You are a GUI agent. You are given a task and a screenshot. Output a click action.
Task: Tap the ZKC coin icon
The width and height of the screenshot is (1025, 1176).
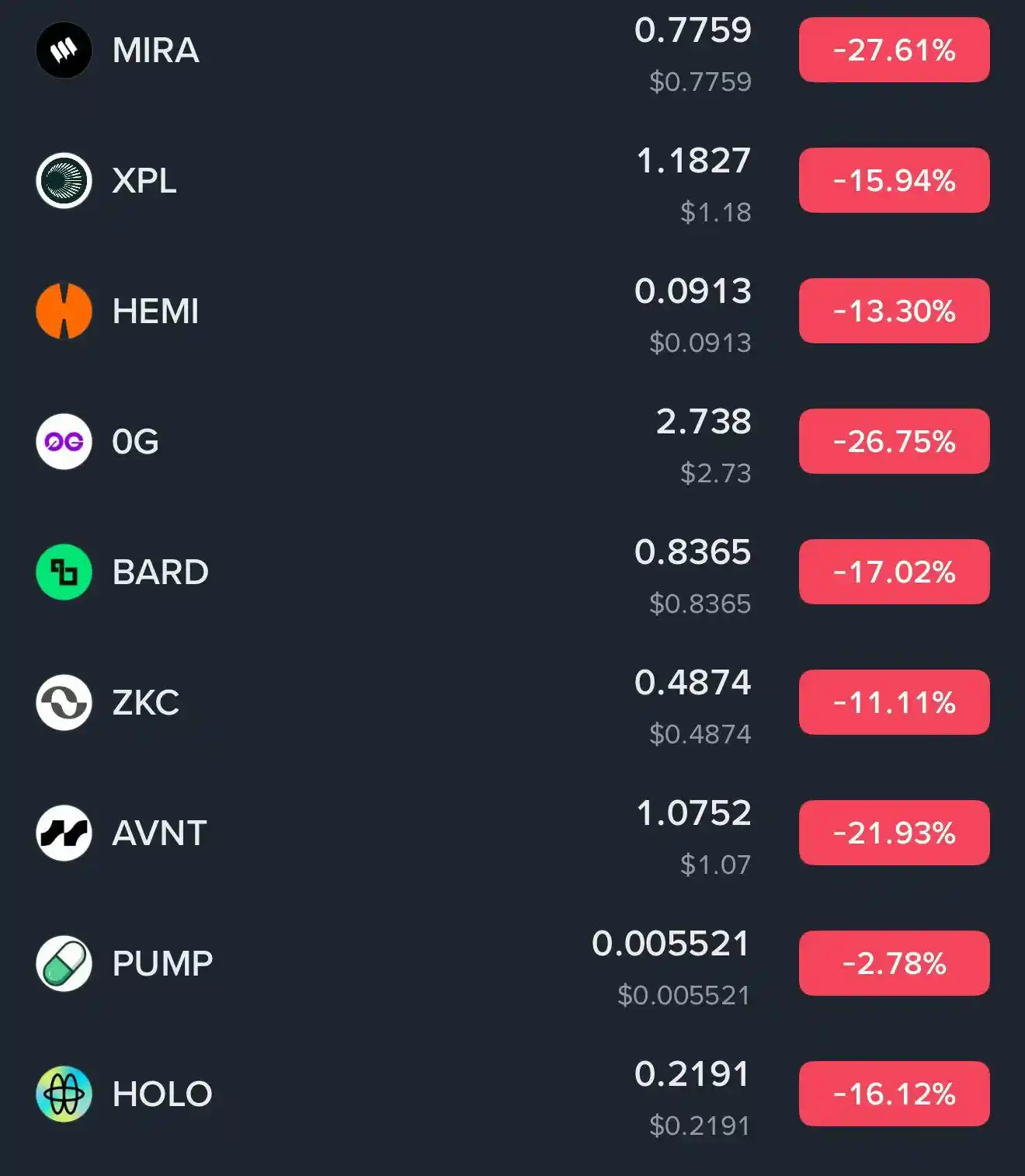(x=64, y=703)
